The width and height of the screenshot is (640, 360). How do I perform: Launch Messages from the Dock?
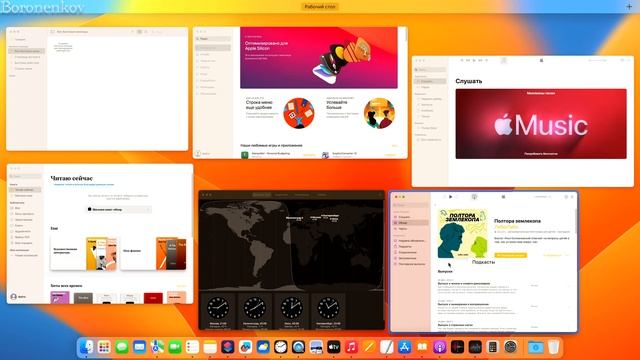[122, 347]
